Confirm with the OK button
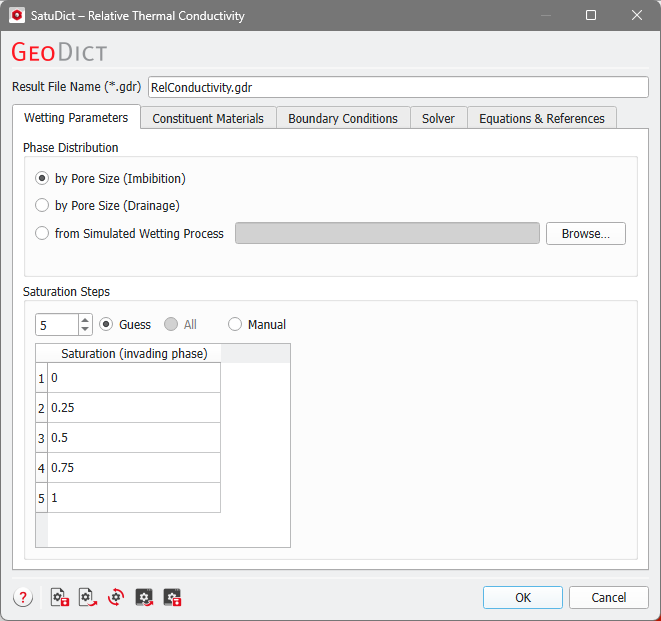The width and height of the screenshot is (661, 621). [x=523, y=597]
